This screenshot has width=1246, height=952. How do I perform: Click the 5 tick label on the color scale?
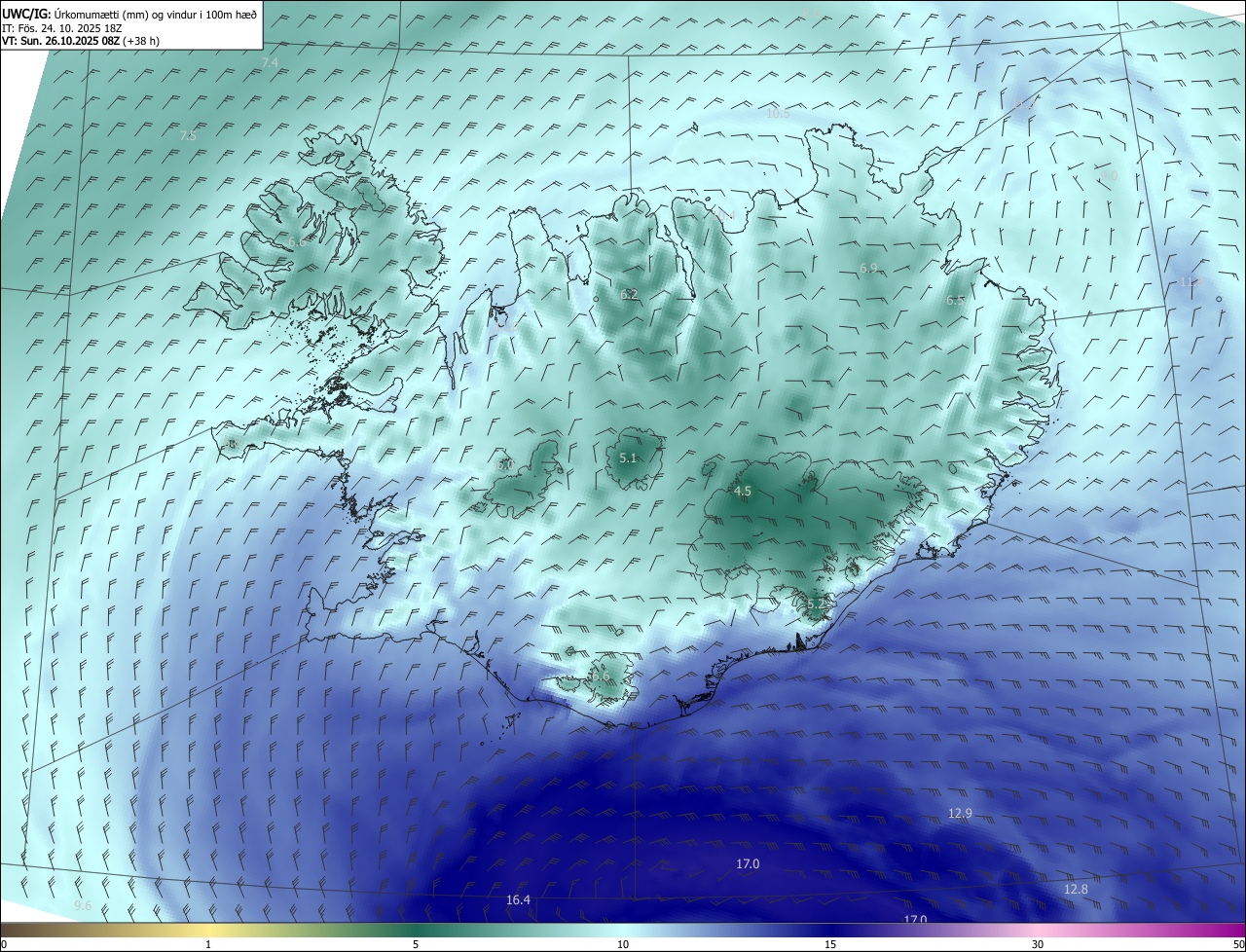pos(416,945)
